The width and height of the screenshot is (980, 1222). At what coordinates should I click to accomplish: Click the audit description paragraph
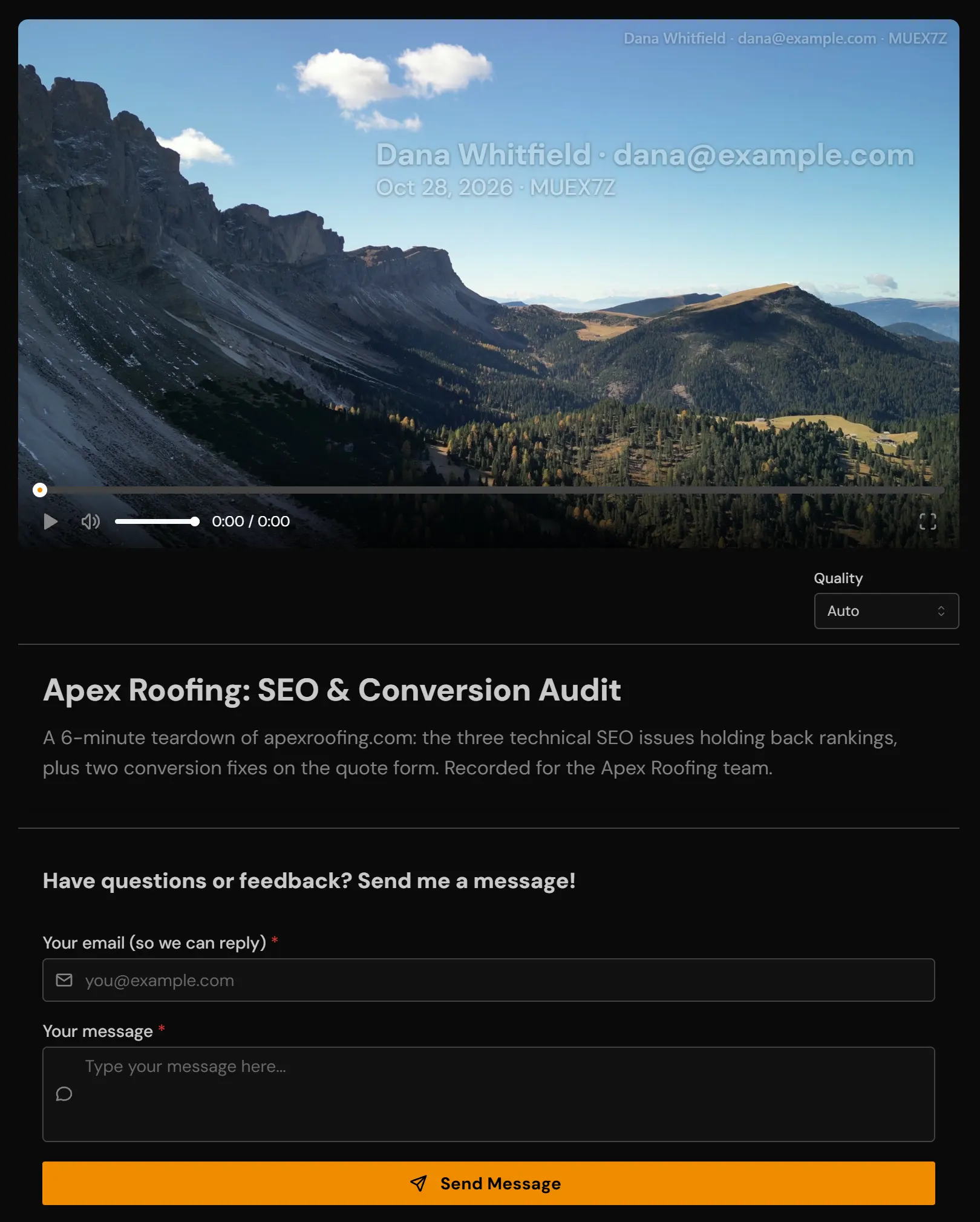(x=470, y=753)
